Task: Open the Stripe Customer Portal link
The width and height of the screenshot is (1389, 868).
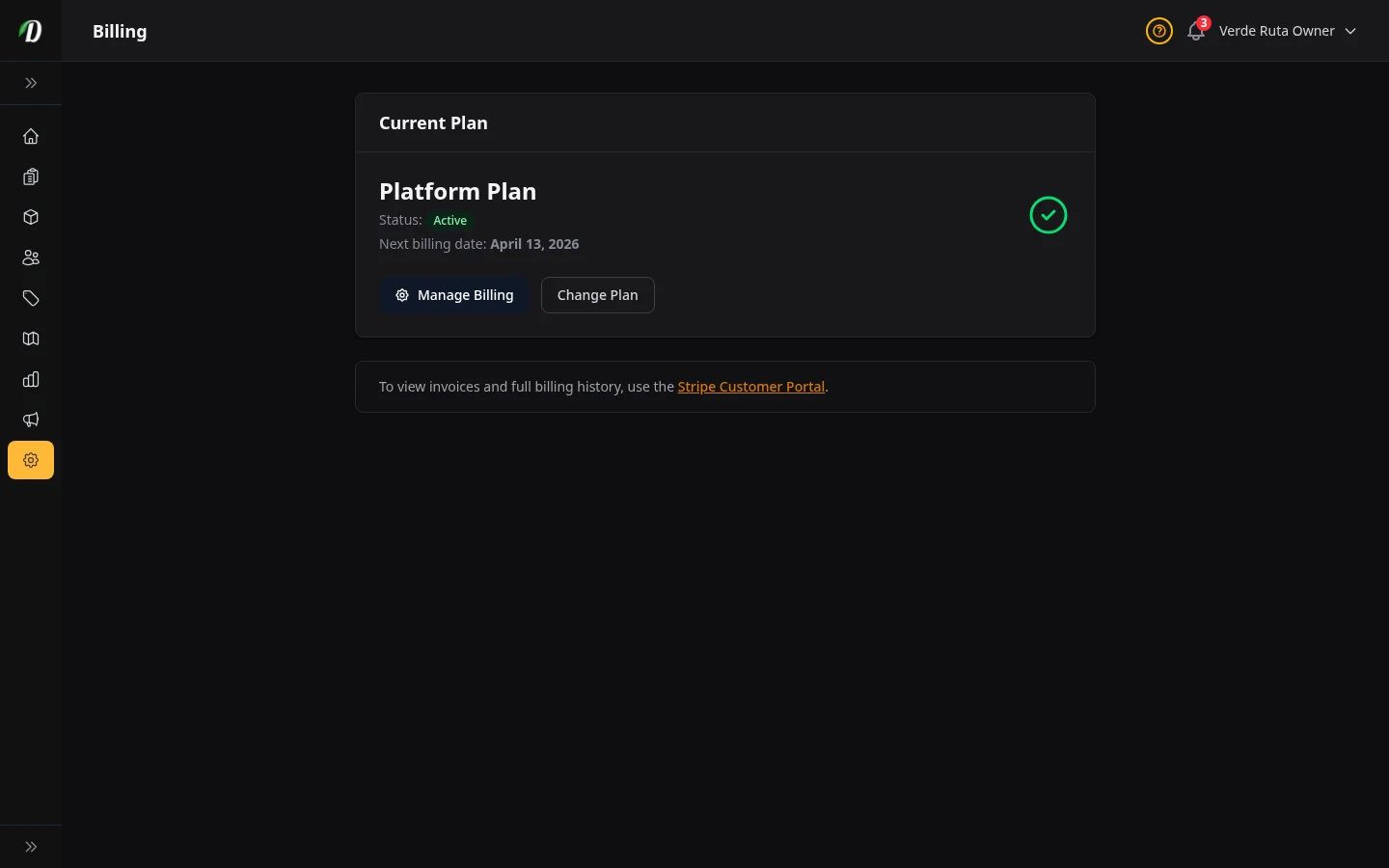Action: tap(751, 386)
